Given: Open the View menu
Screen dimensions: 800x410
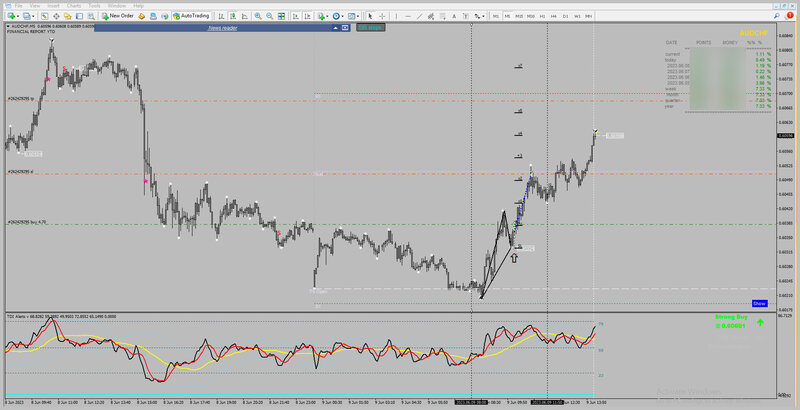Looking at the screenshot, I should pos(35,6).
